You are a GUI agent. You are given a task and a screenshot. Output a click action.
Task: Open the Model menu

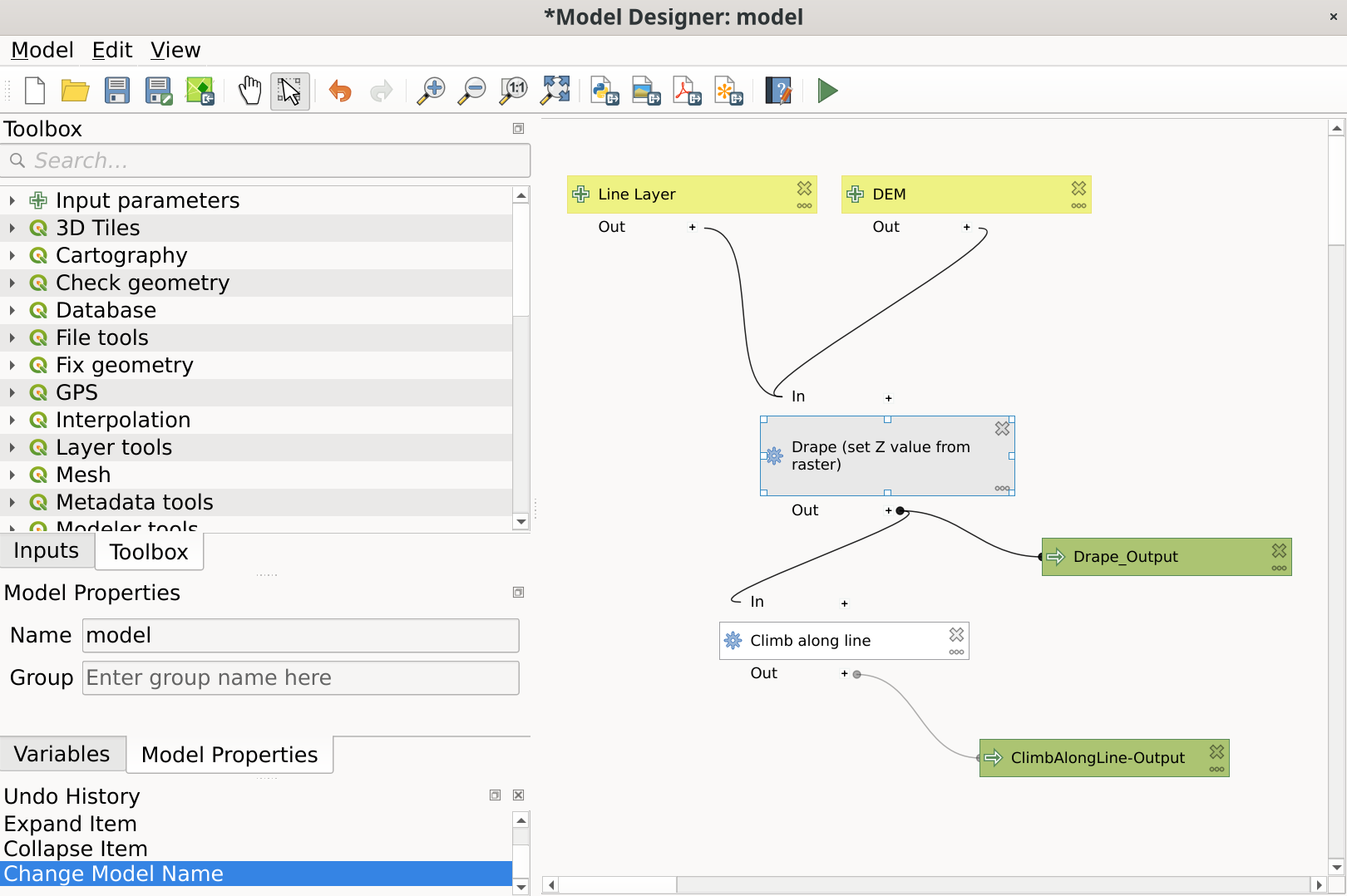click(x=41, y=50)
